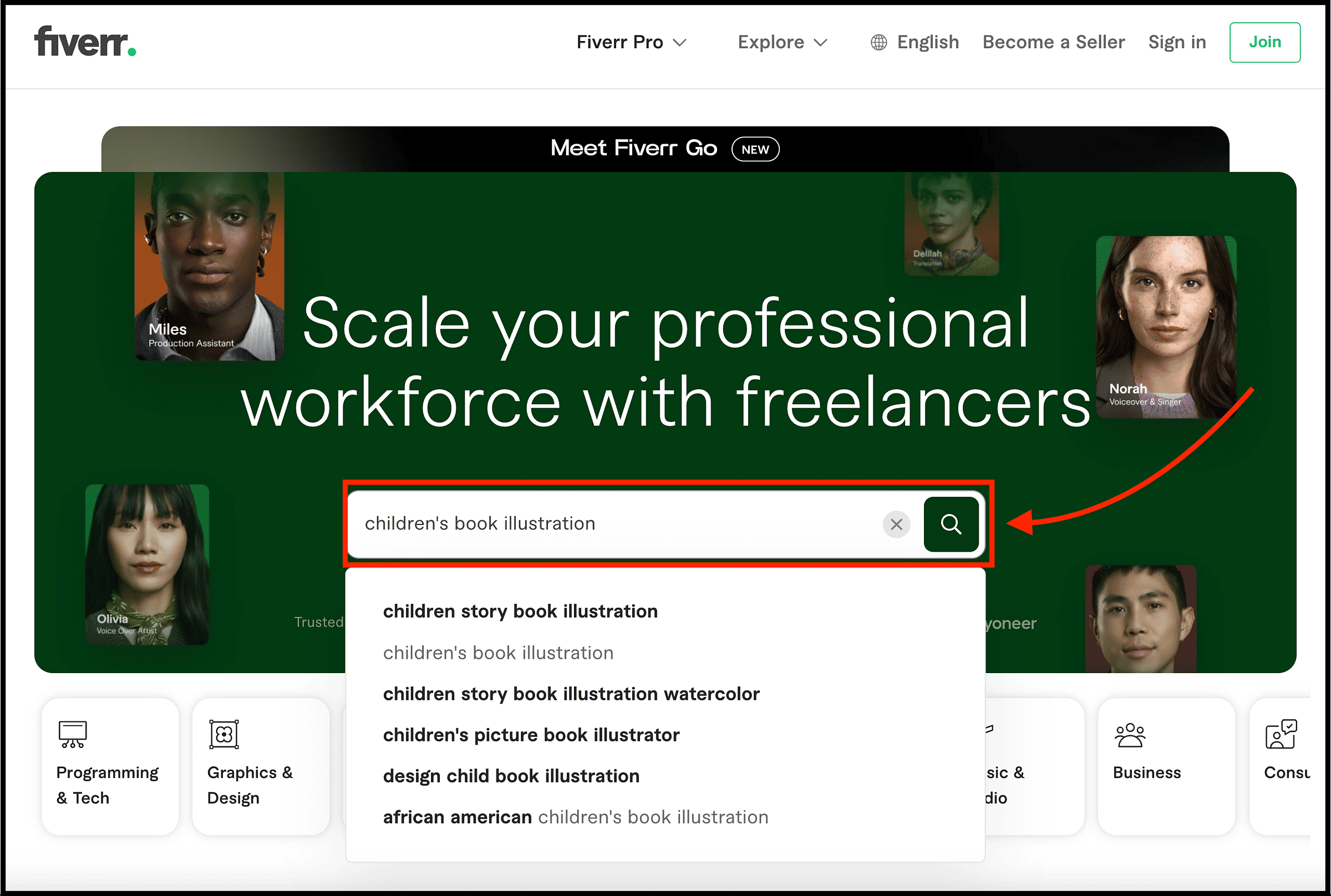1331x896 pixels.
Task: Open the Business category people icon
Action: tap(1129, 735)
